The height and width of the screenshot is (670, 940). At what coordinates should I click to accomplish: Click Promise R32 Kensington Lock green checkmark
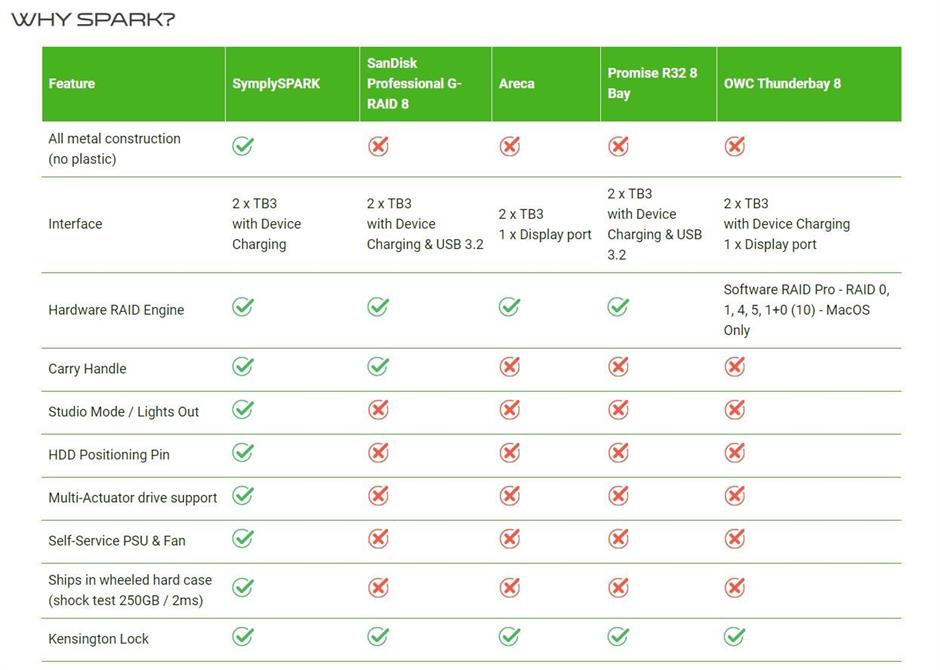click(618, 636)
